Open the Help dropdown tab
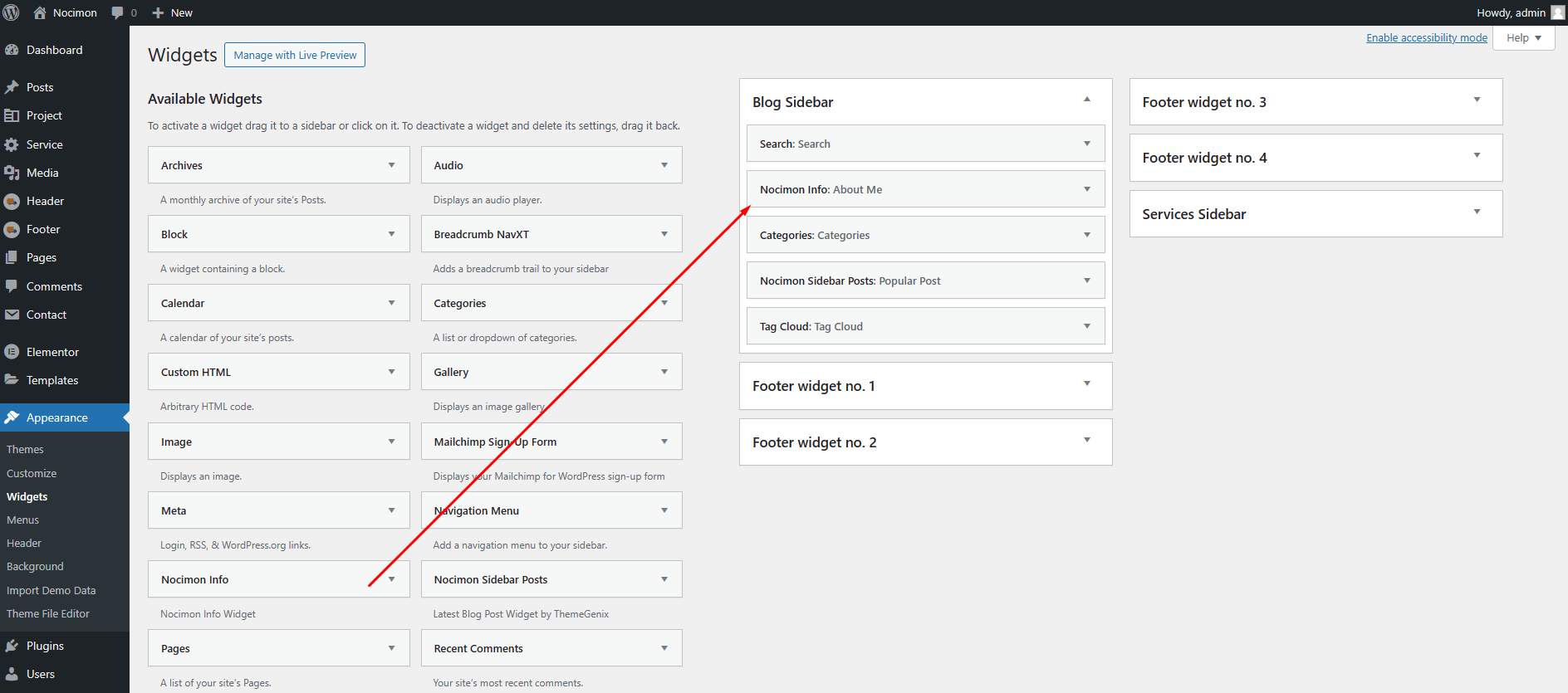Image resolution: width=1568 pixels, height=693 pixels. click(1523, 38)
